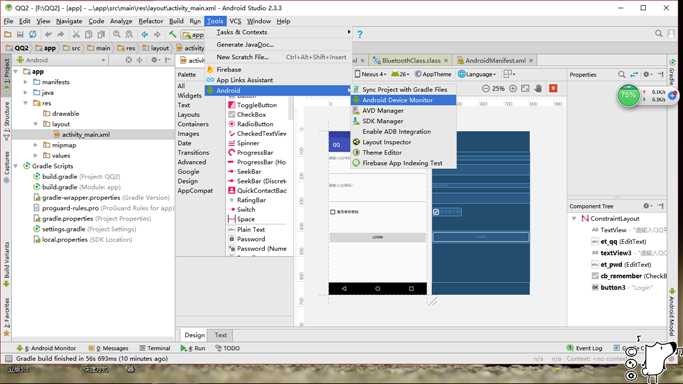Click the Make Project hammer icon
Screen dimensions: 683x384
click(172, 34)
